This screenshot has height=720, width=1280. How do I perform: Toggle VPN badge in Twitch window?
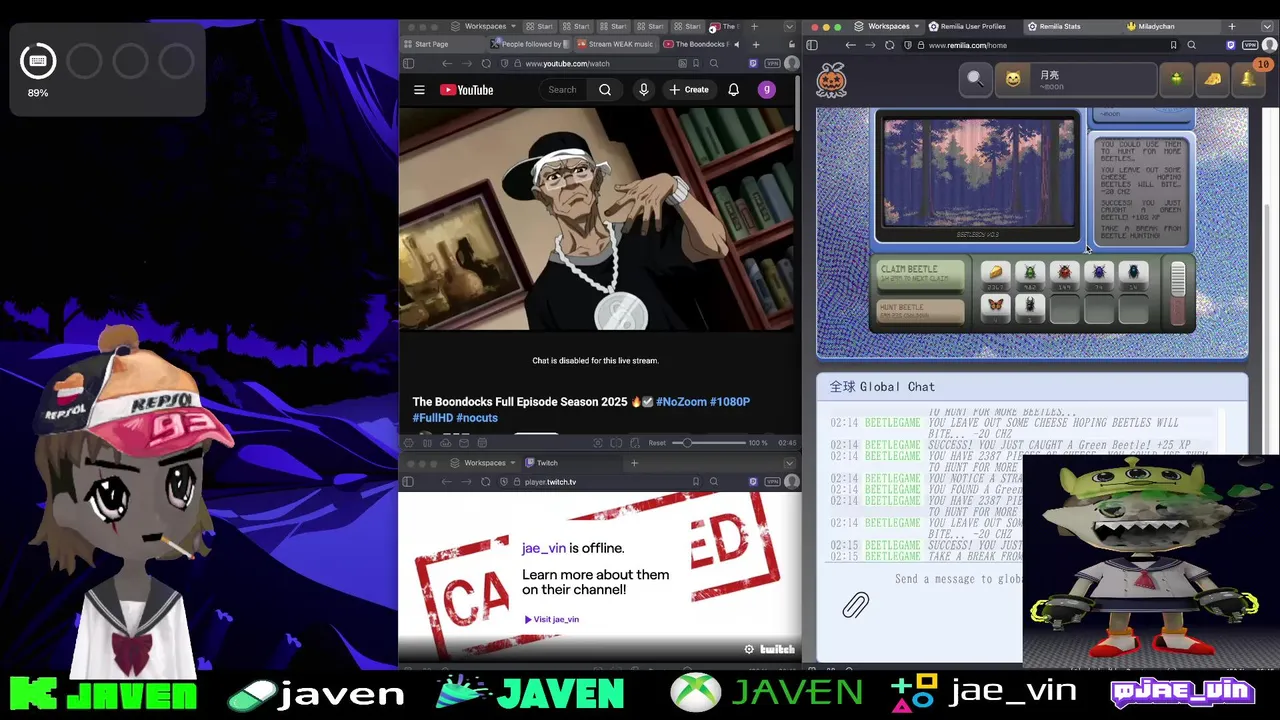[x=772, y=482]
